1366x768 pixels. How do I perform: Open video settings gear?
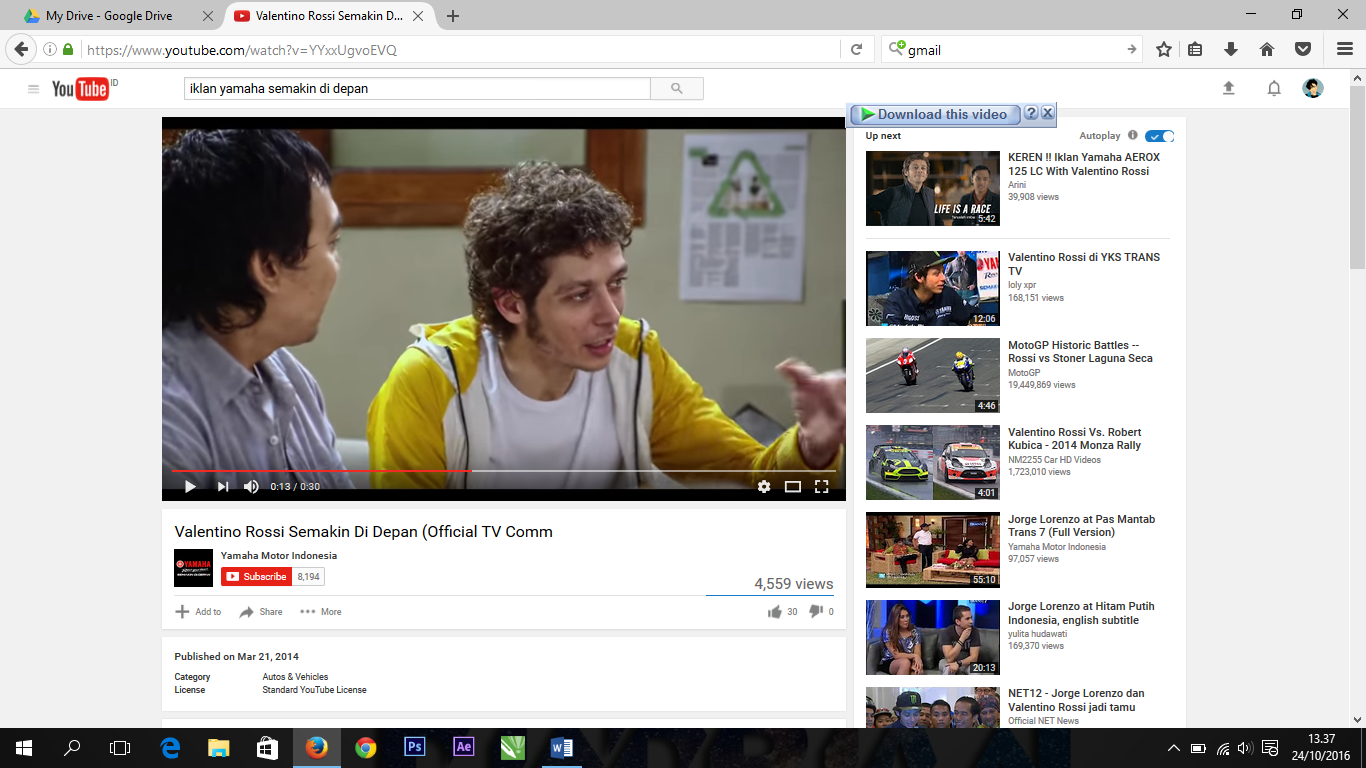pyautogui.click(x=764, y=486)
